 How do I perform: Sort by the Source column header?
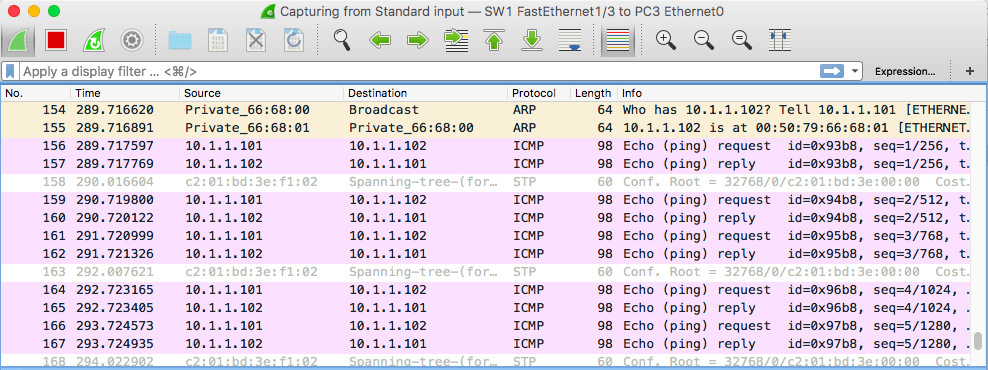261,93
